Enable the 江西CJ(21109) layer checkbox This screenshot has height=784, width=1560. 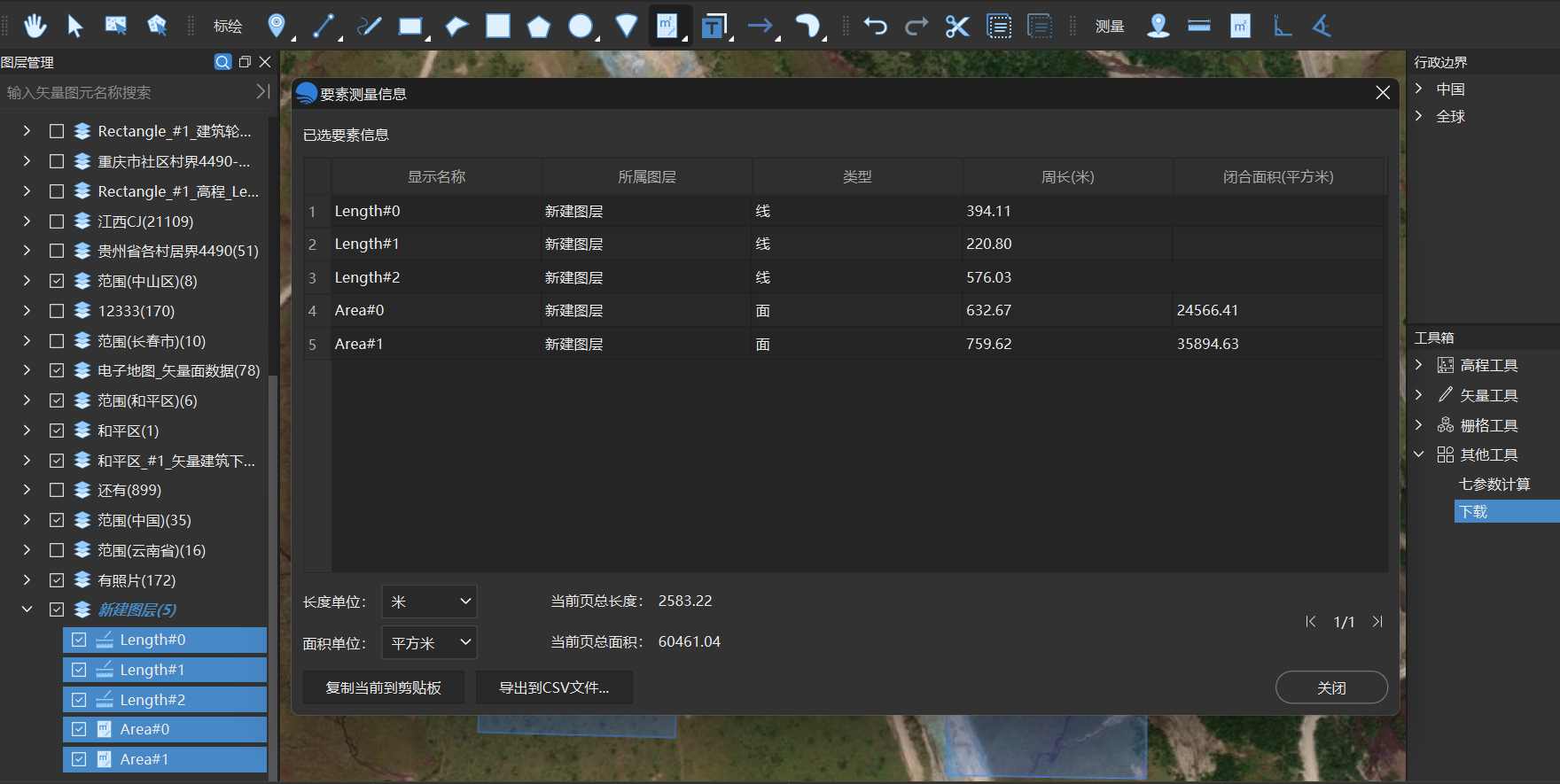(57, 221)
